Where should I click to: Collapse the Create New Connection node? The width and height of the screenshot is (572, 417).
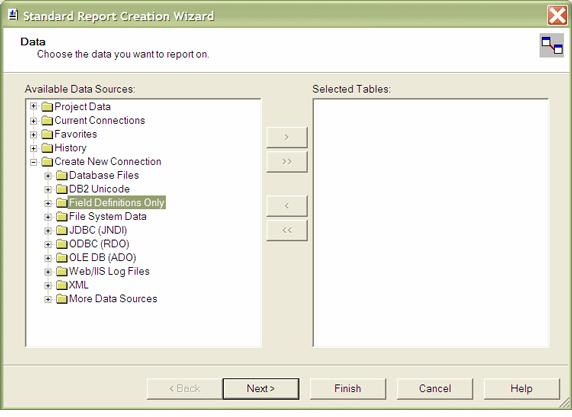tap(34, 162)
